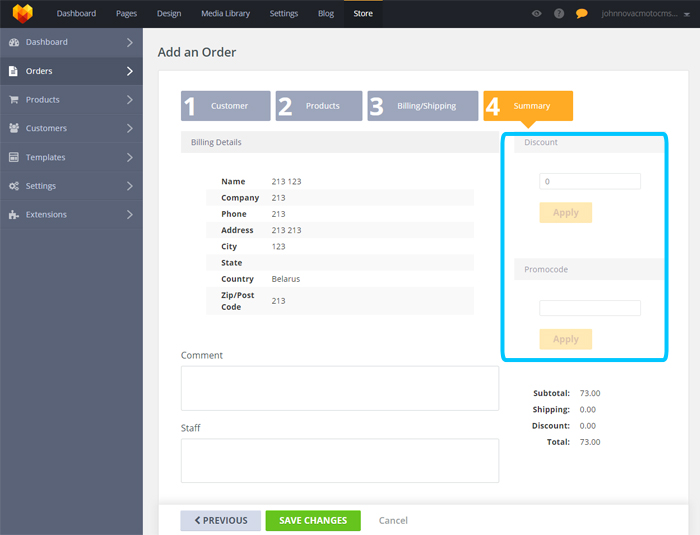Apply the discount value
The height and width of the screenshot is (535, 700).
click(x=566, y=213)
